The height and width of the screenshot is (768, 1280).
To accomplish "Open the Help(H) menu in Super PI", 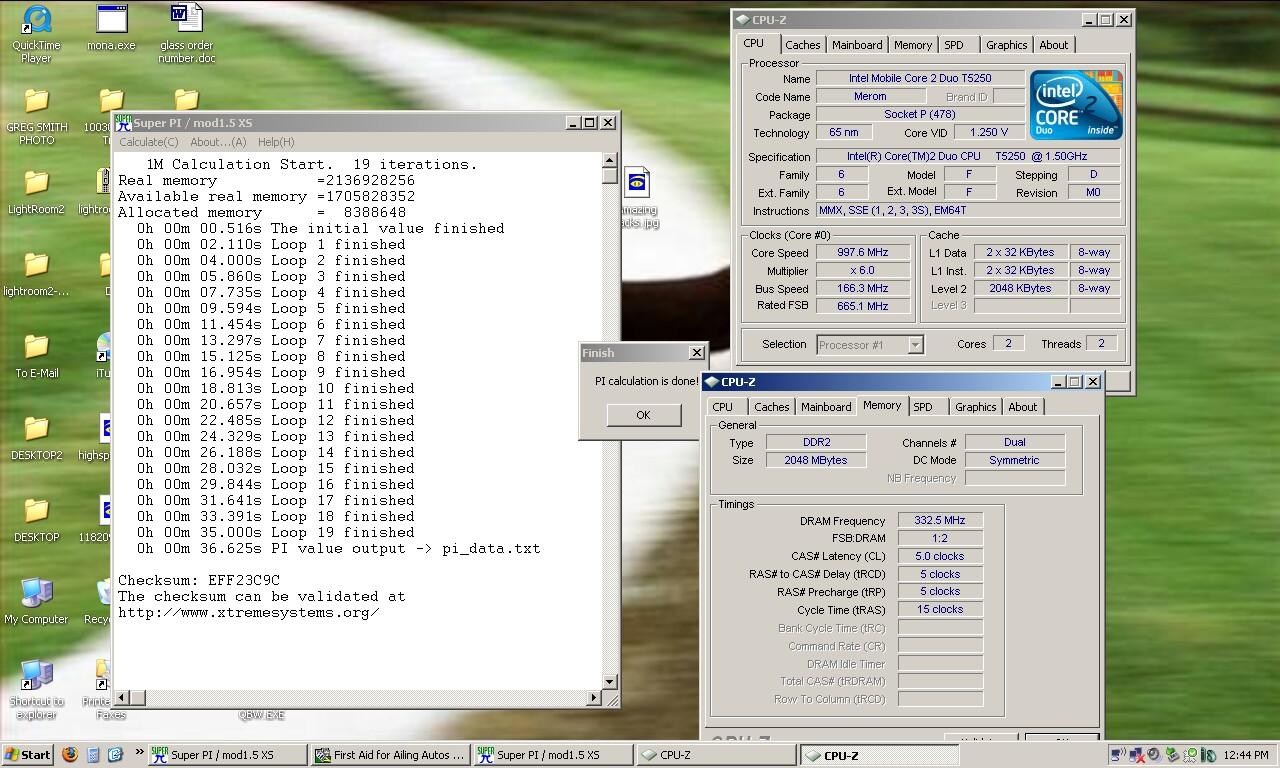I will tap(275, 142).
